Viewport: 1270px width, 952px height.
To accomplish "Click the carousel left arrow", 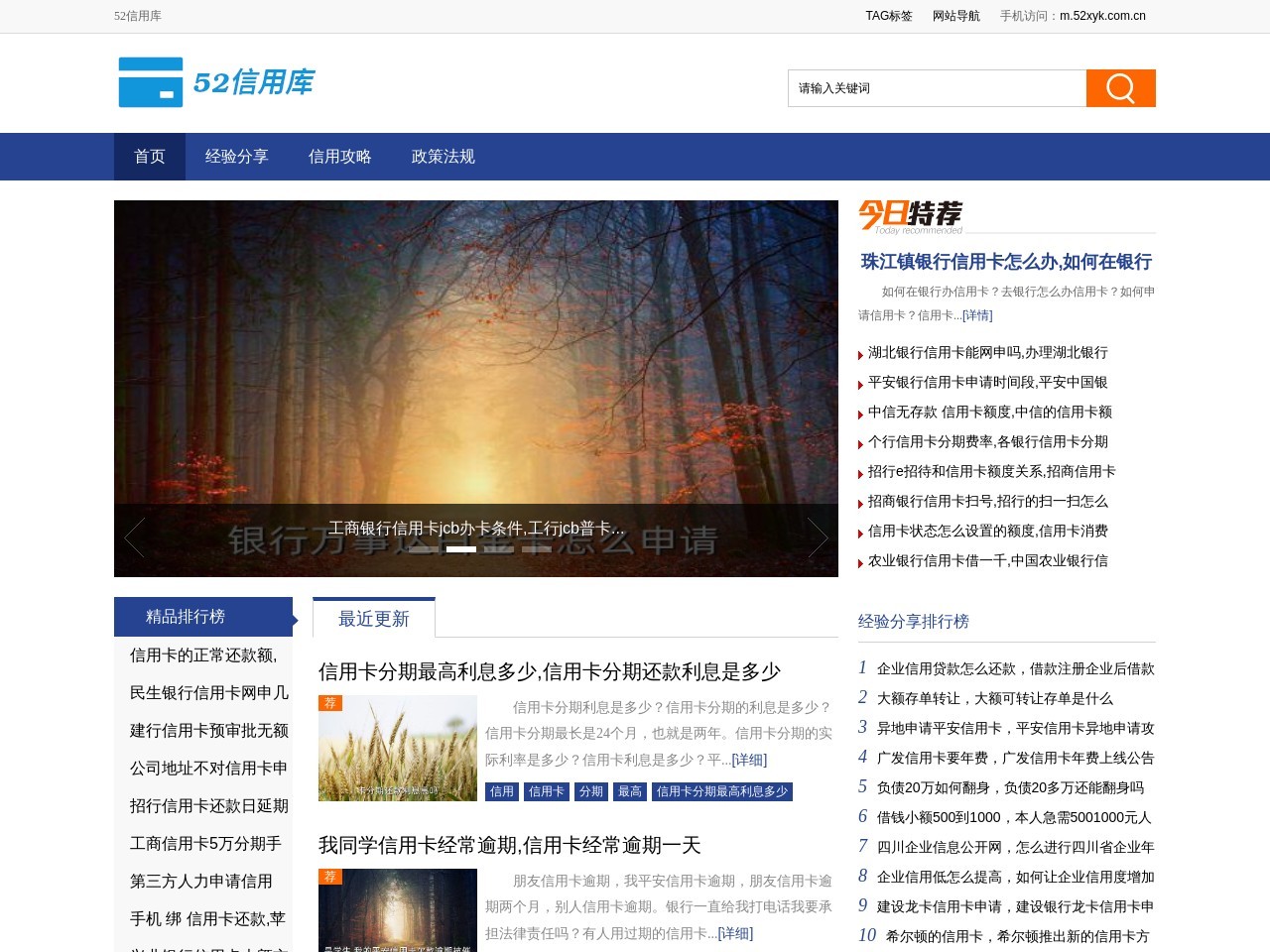I will click(134, 536).
